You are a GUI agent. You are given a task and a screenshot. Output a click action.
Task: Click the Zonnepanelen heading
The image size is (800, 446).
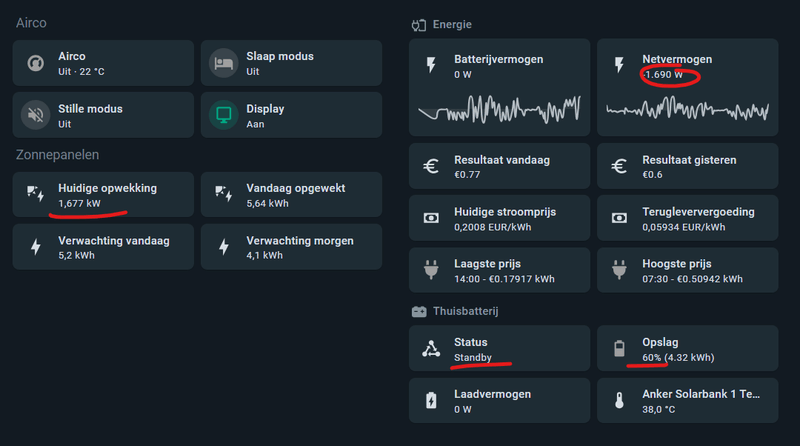57,155
